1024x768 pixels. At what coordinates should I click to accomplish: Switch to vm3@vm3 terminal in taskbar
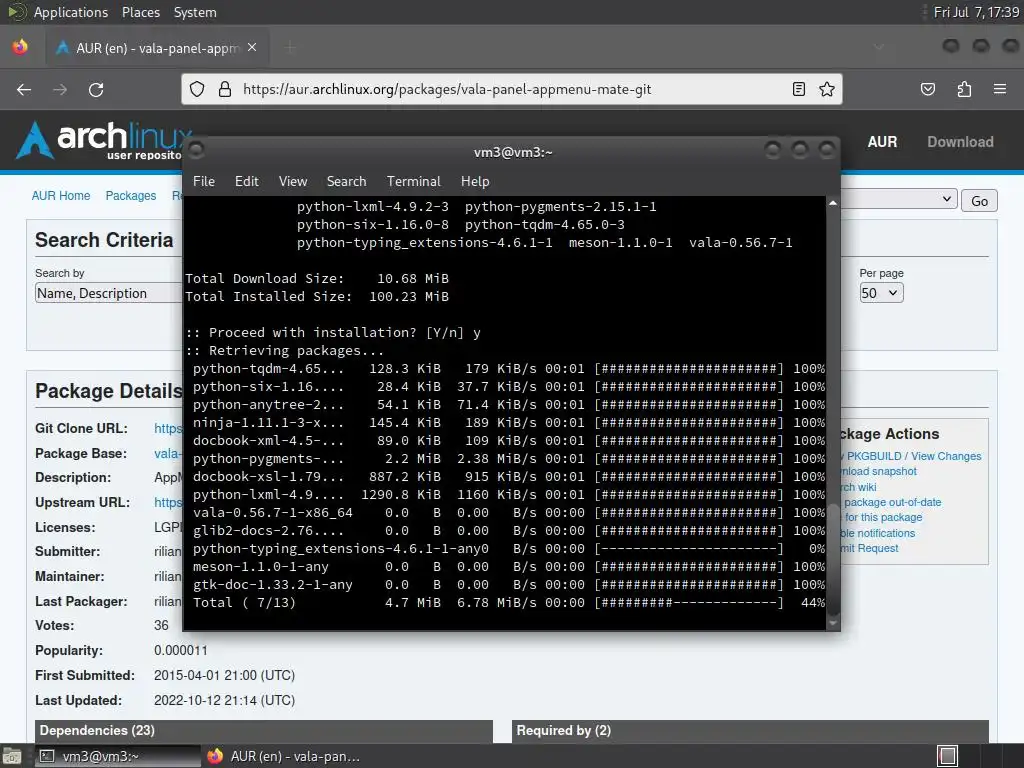tap(117, 756)
